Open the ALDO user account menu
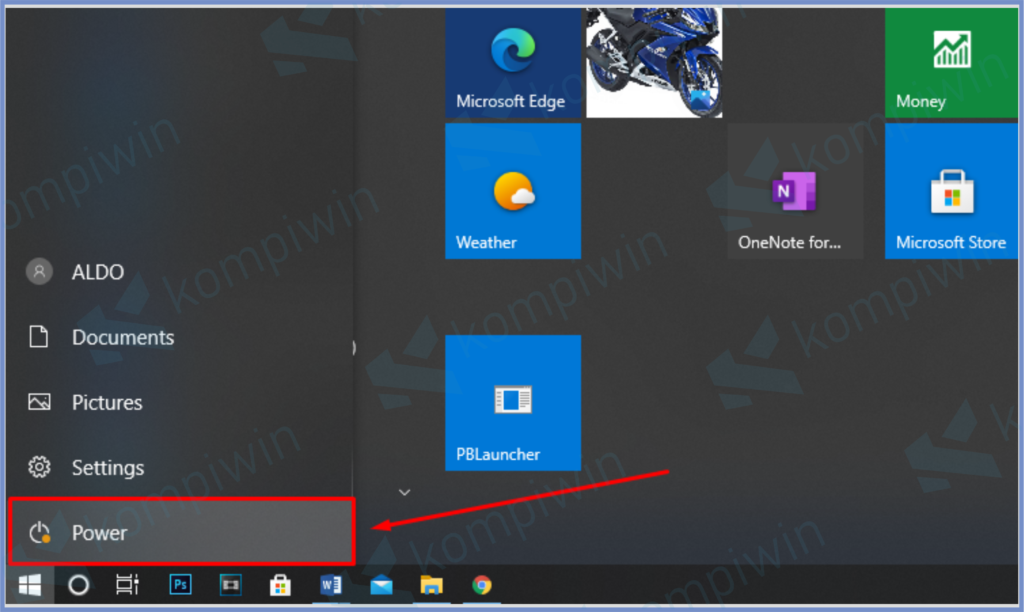Image resolution: width=1024 pixels, height=612 pixels. pos(96,272)
